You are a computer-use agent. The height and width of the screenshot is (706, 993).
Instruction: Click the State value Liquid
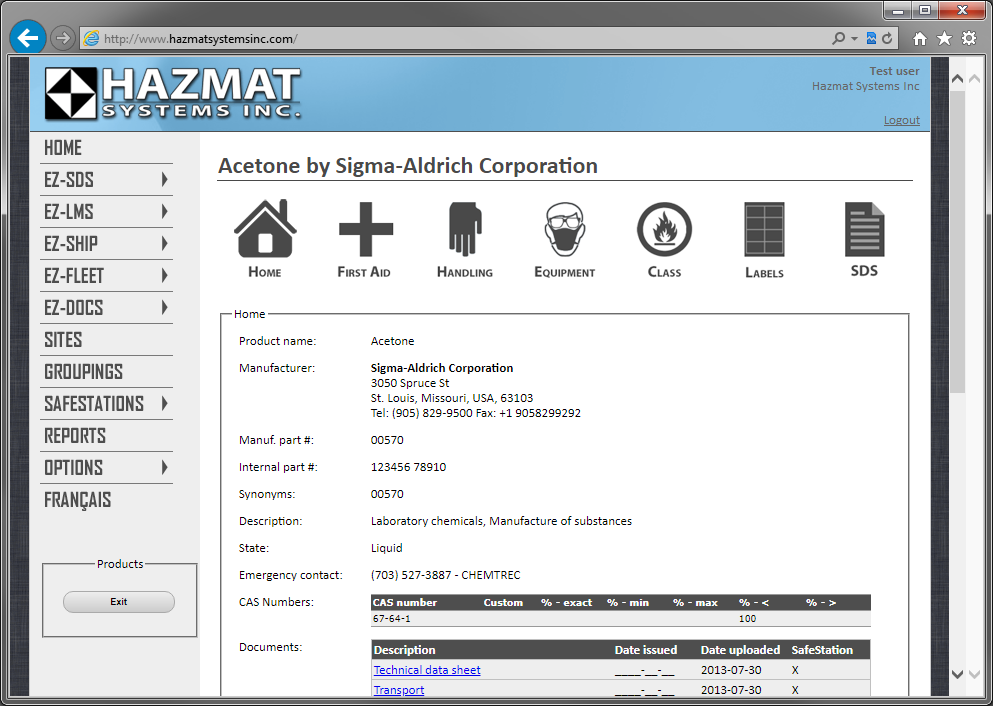pyautogui.click(x=386, y=548)
